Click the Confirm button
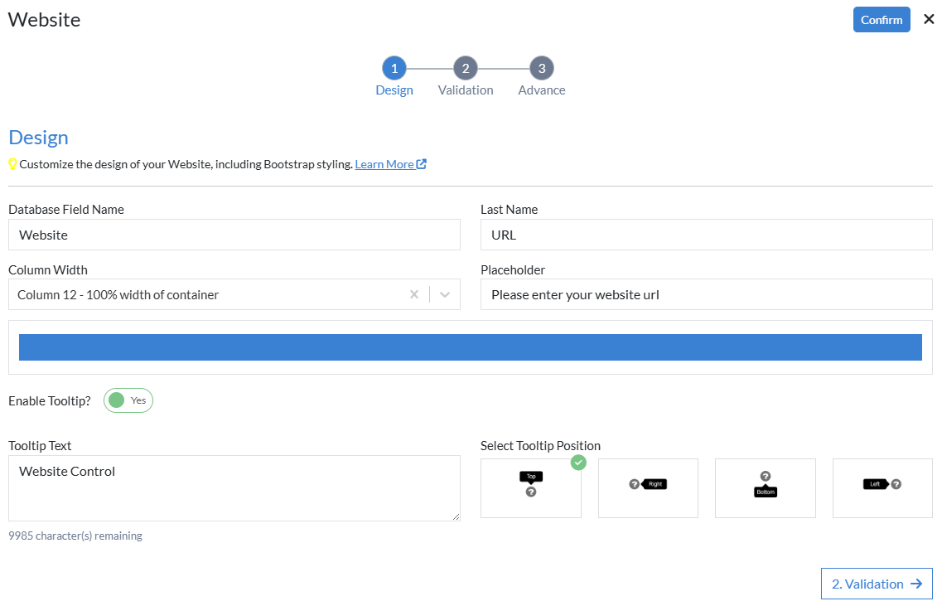 (881, 20)
